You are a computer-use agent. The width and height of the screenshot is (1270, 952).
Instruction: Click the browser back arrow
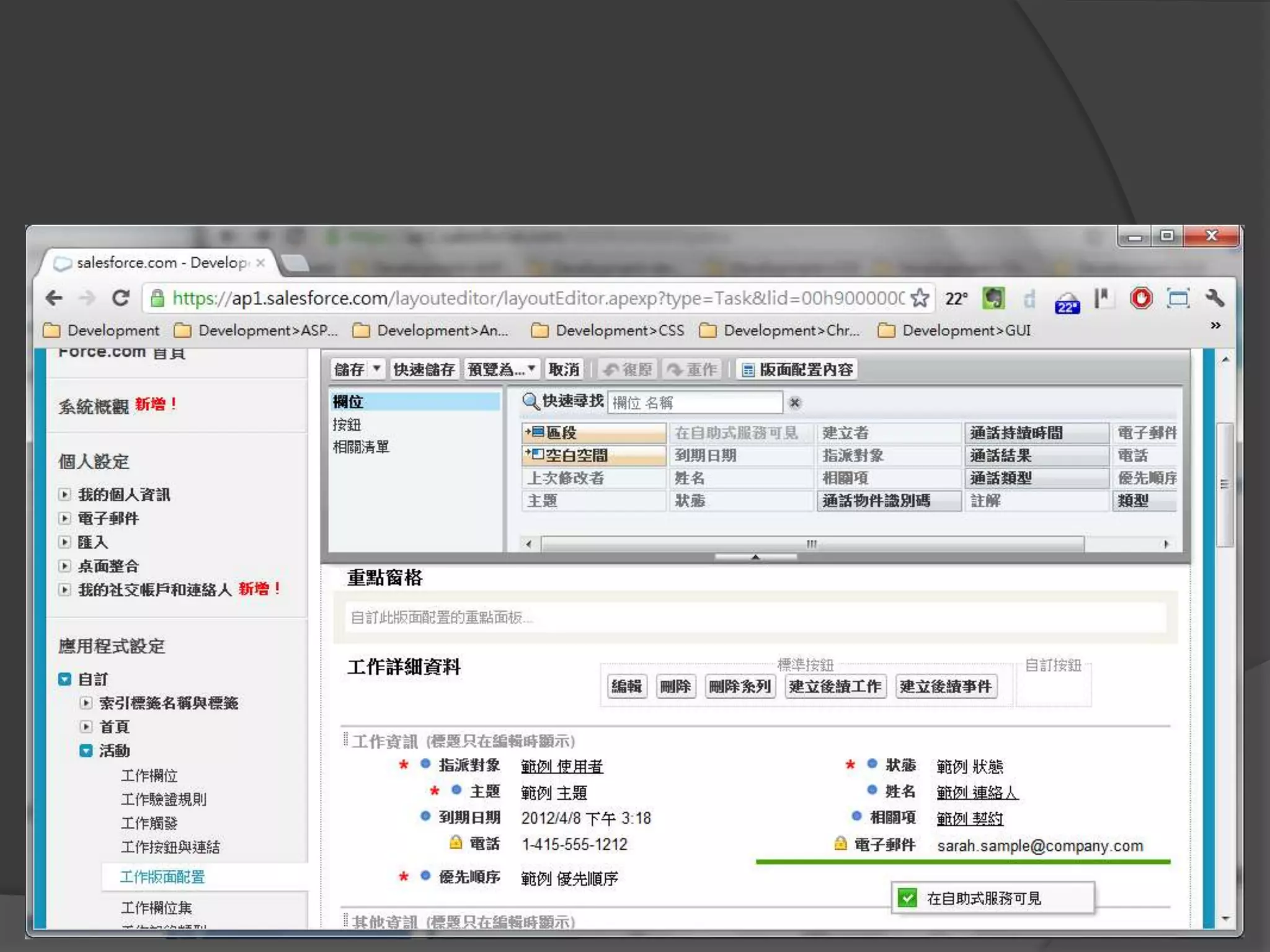55,298
